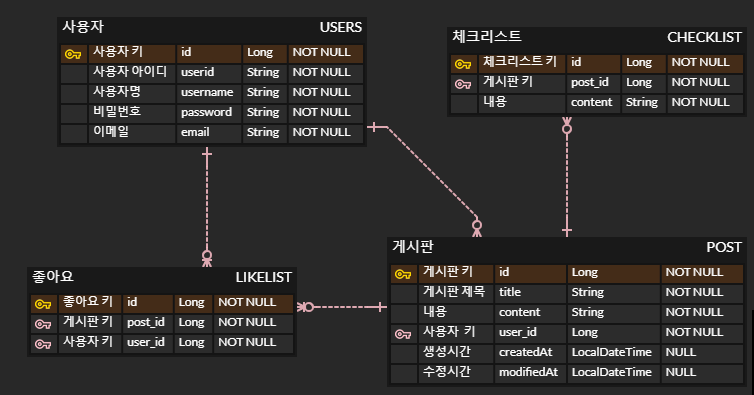The image size is (754, 395).
Task: Select the LIKELIST table title
Action: pyautogui.click(x=264, y=277)
